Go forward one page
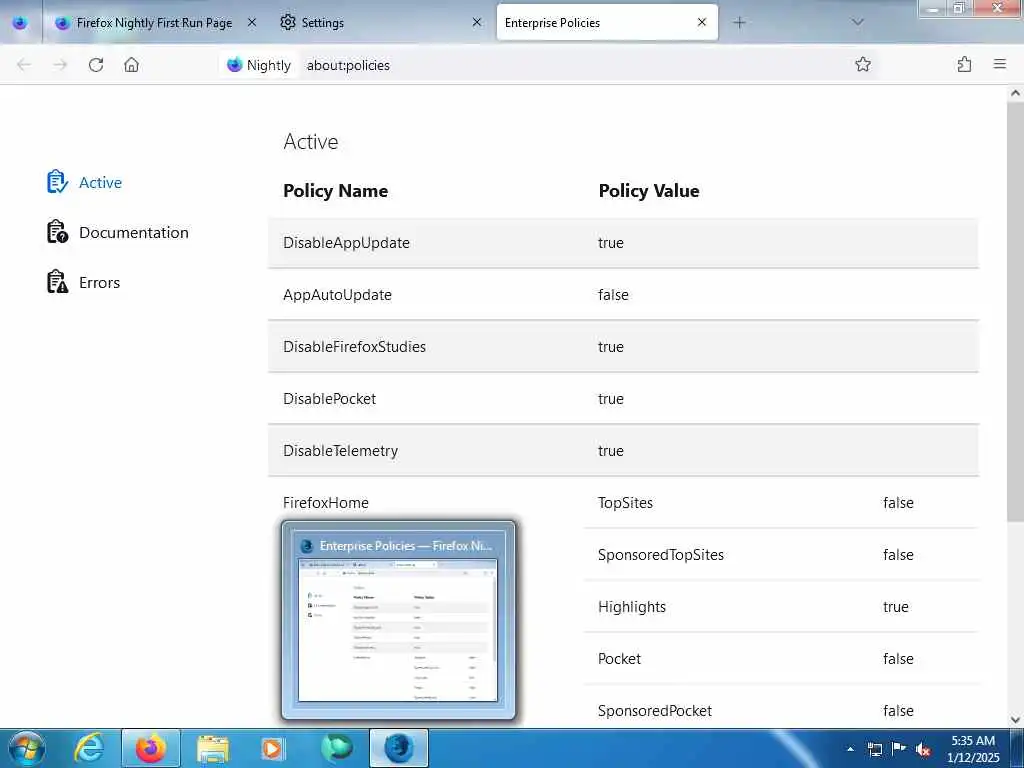The image size is (1024, 768). pyautogui.click(x=60, y=65)
